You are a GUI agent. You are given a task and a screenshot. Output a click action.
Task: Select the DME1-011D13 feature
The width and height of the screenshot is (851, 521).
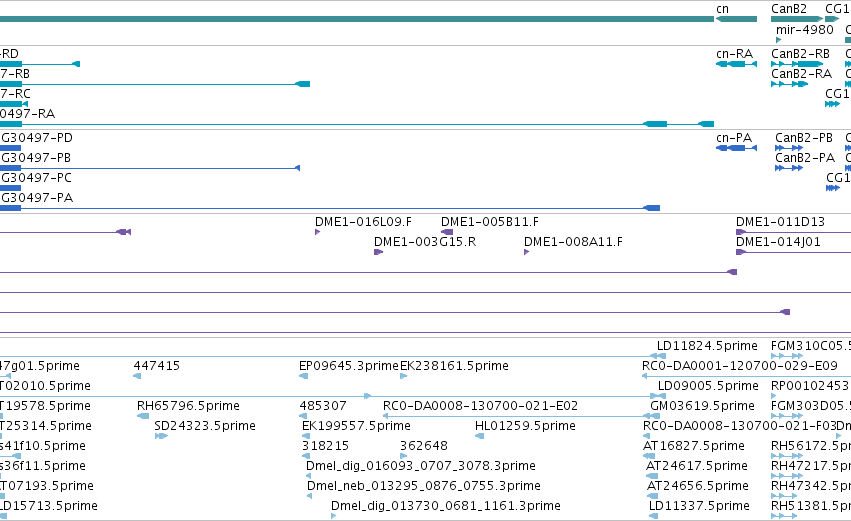793,232
